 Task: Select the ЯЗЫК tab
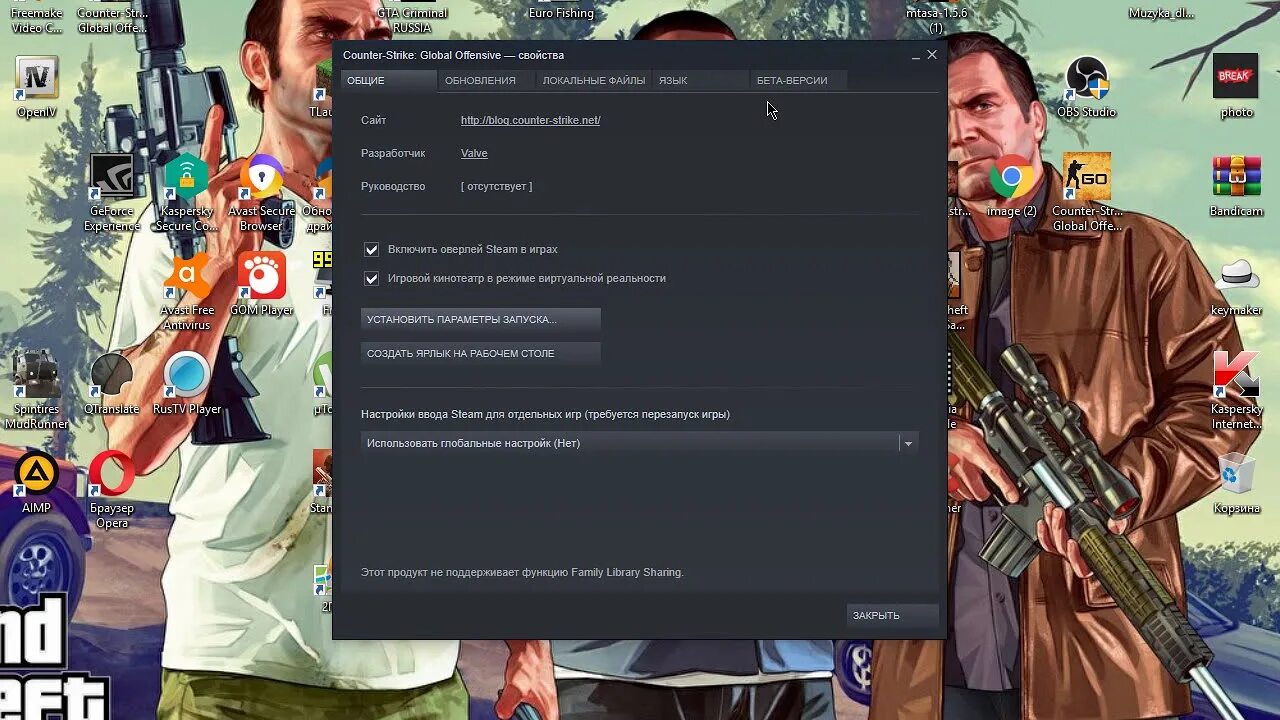[700, 80]
